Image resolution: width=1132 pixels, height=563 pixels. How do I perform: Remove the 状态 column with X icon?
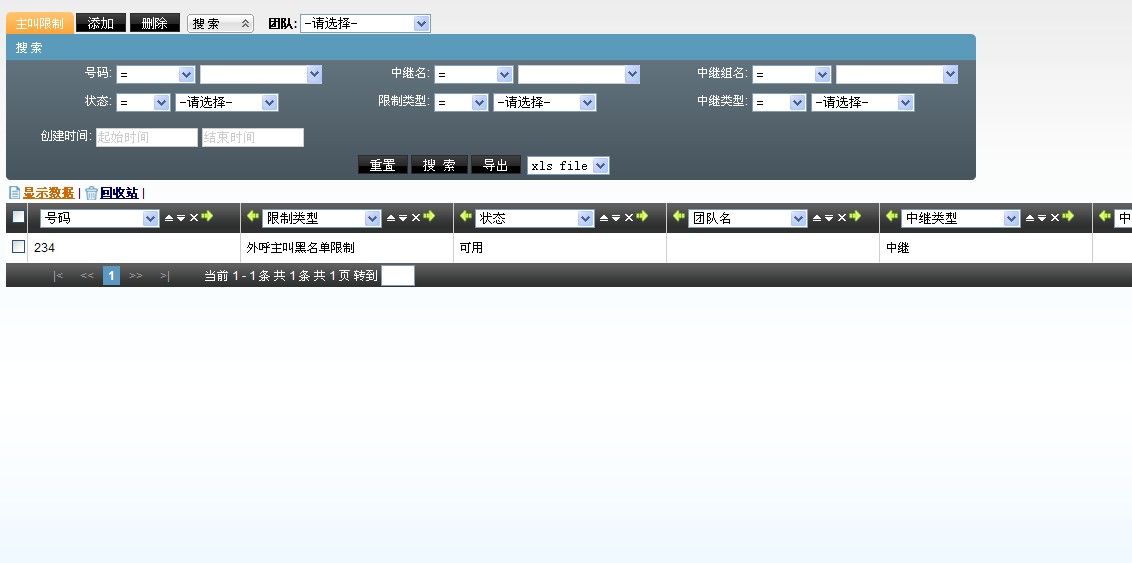point(629,218)
